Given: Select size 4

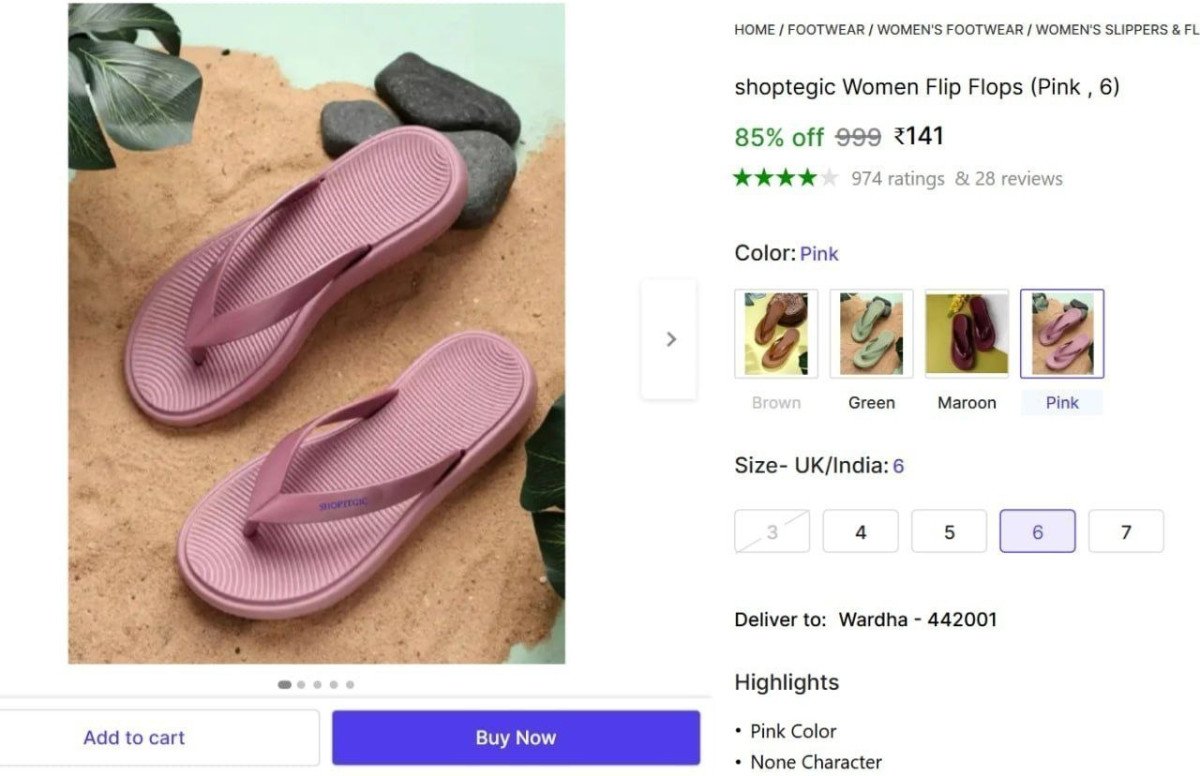Looking at the screenshot, I should [860, 531].
